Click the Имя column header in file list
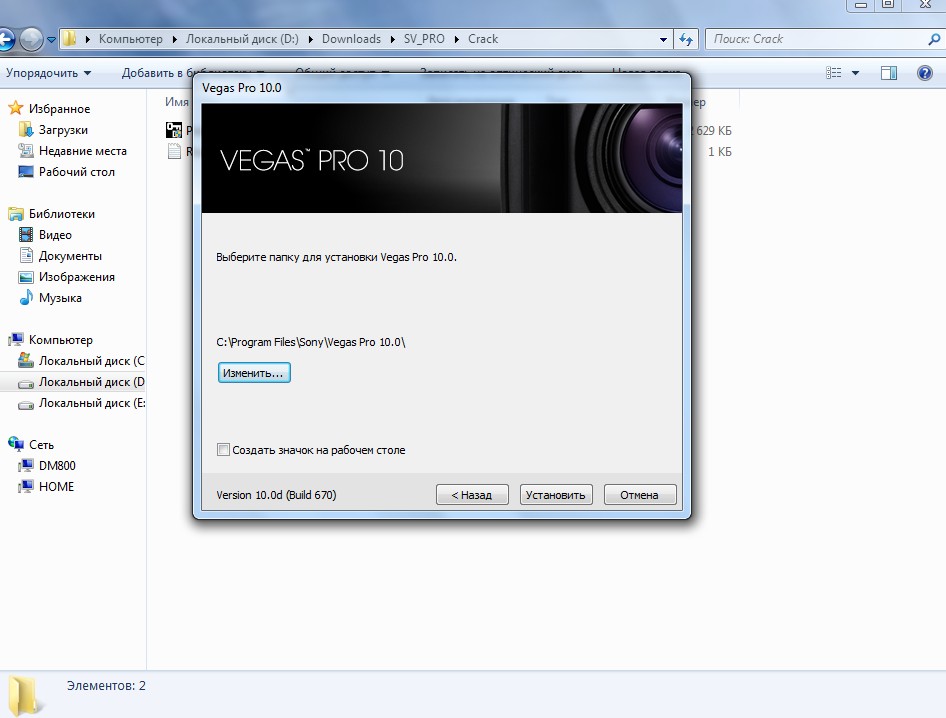 click(176, 102)
